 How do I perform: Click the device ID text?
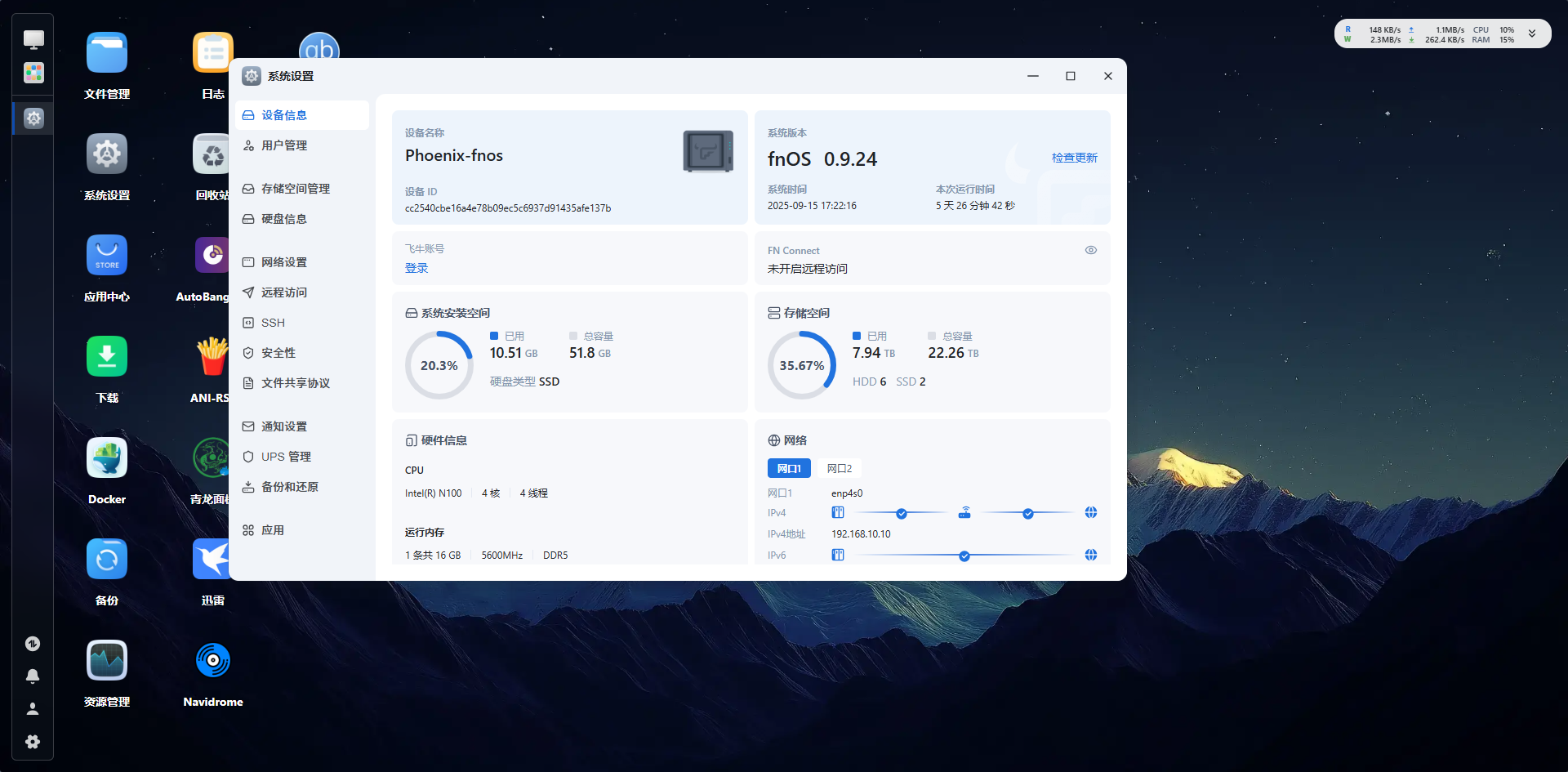(x=508, y=208)
